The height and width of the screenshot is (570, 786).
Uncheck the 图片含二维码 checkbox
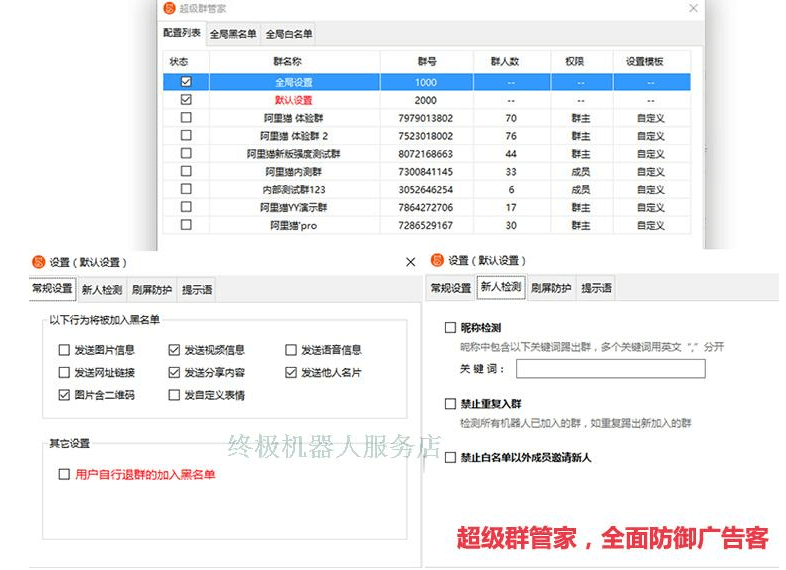coord(64,395)
